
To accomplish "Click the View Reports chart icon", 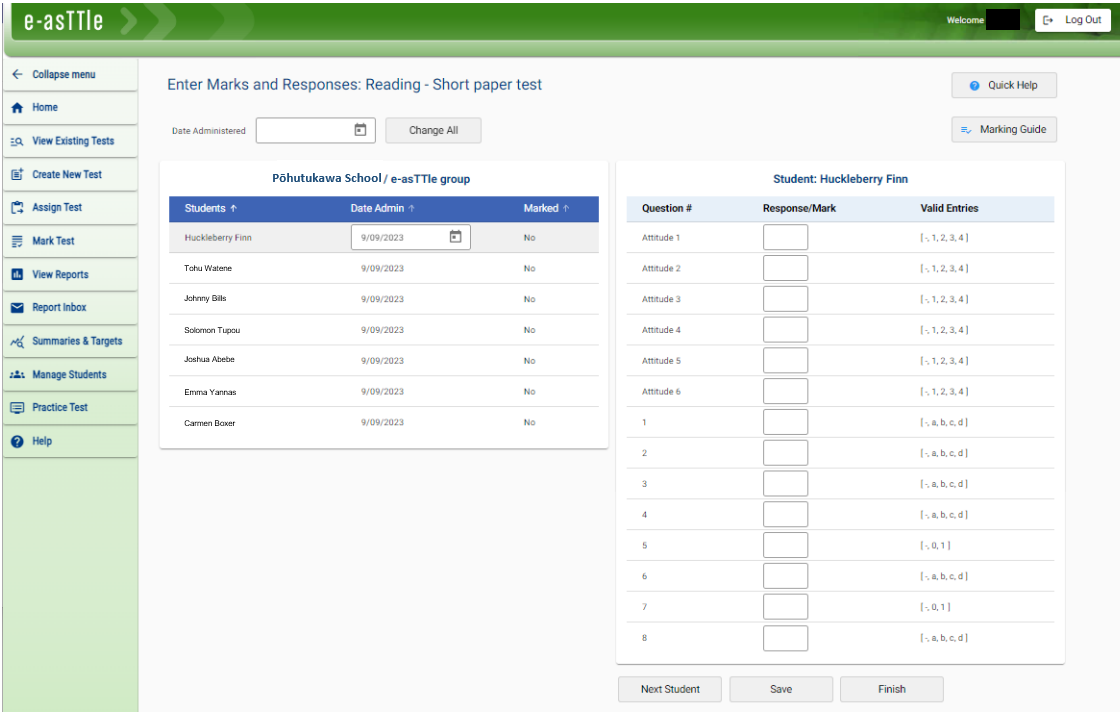I will (x=17, y=275).
